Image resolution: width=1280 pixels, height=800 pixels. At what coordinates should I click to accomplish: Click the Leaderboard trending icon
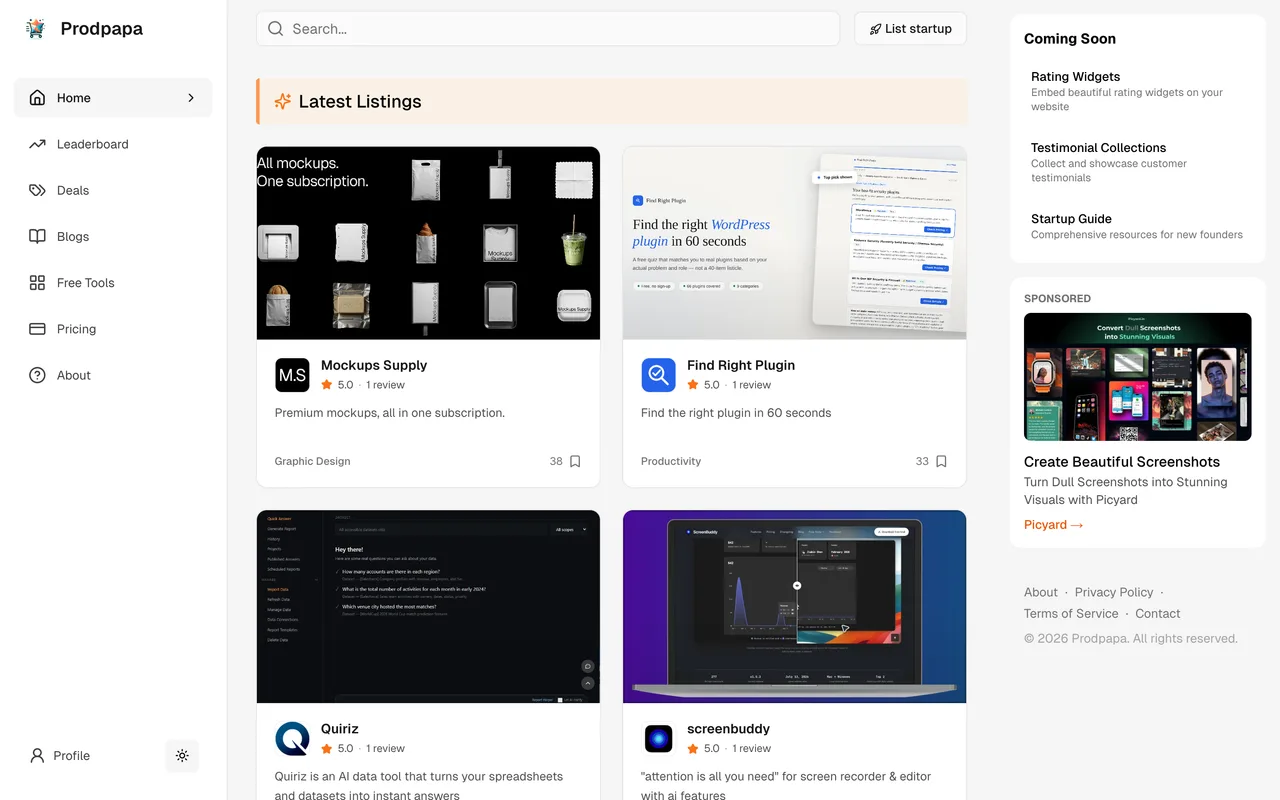click(37, 144)
